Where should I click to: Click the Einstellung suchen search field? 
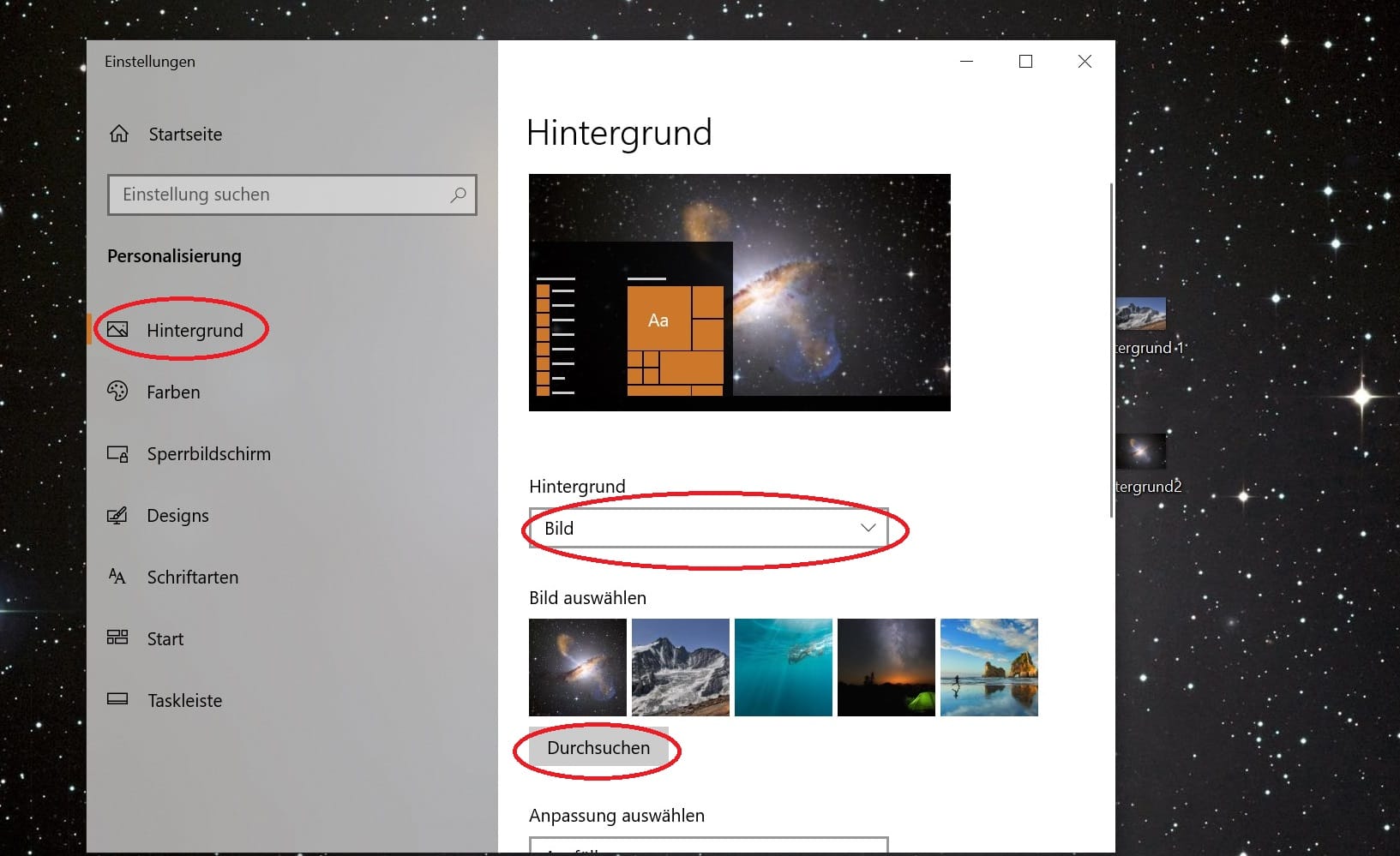[291, 195]
